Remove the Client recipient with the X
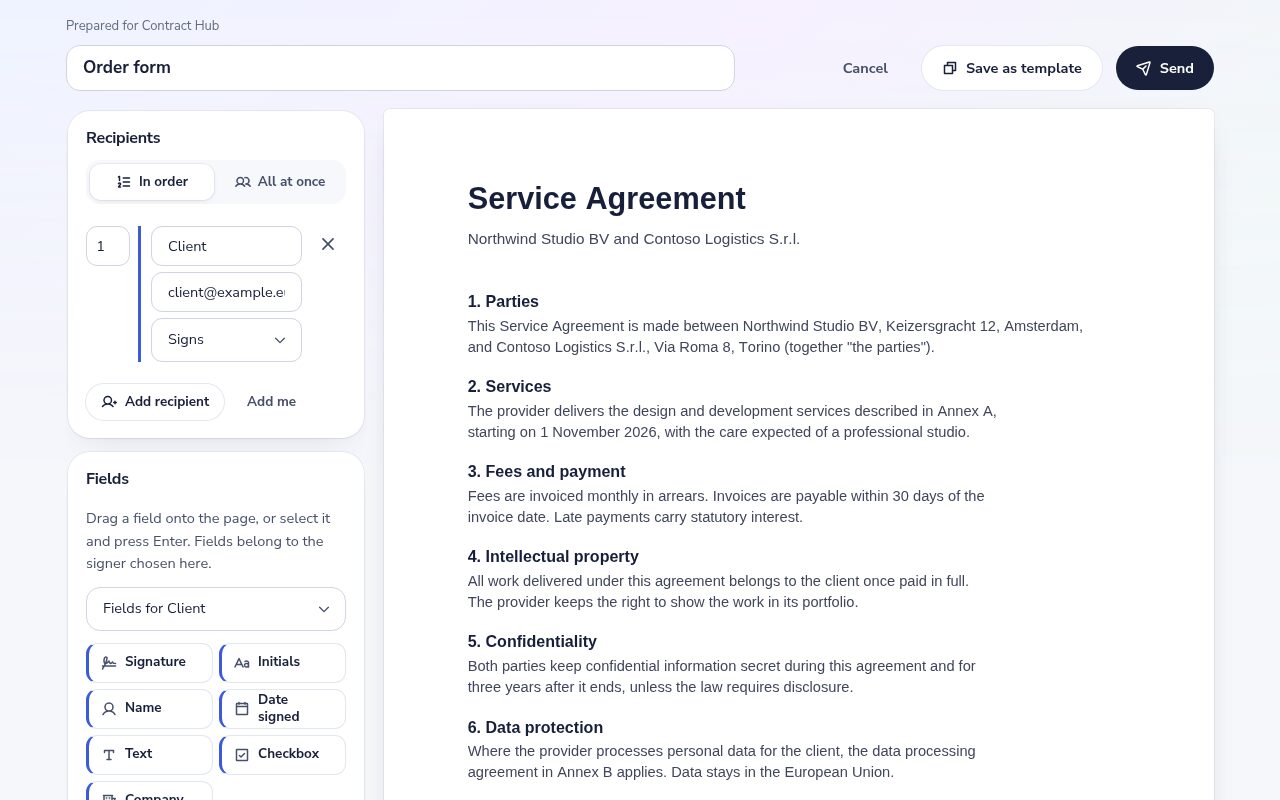Viewport: 1280px width, 800px height. click(x=328, y=244)
